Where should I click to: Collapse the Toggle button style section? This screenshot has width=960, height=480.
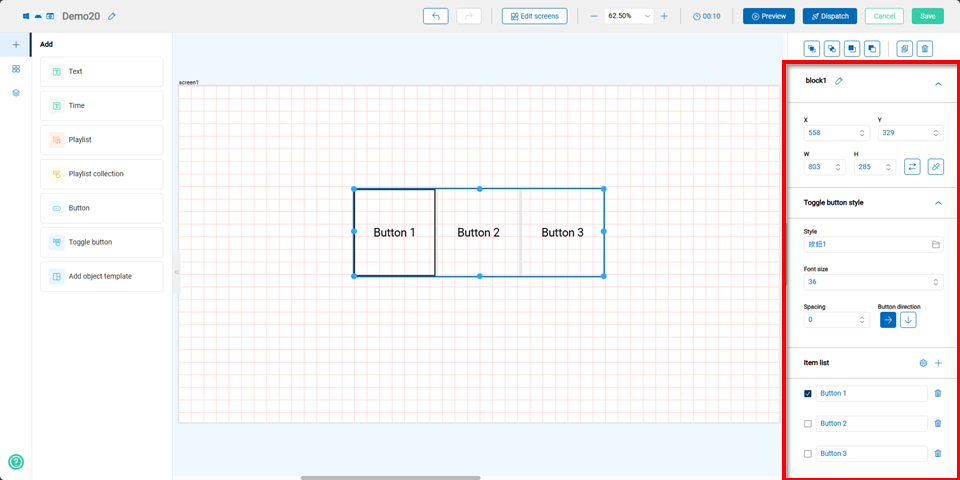click(938, 203)
